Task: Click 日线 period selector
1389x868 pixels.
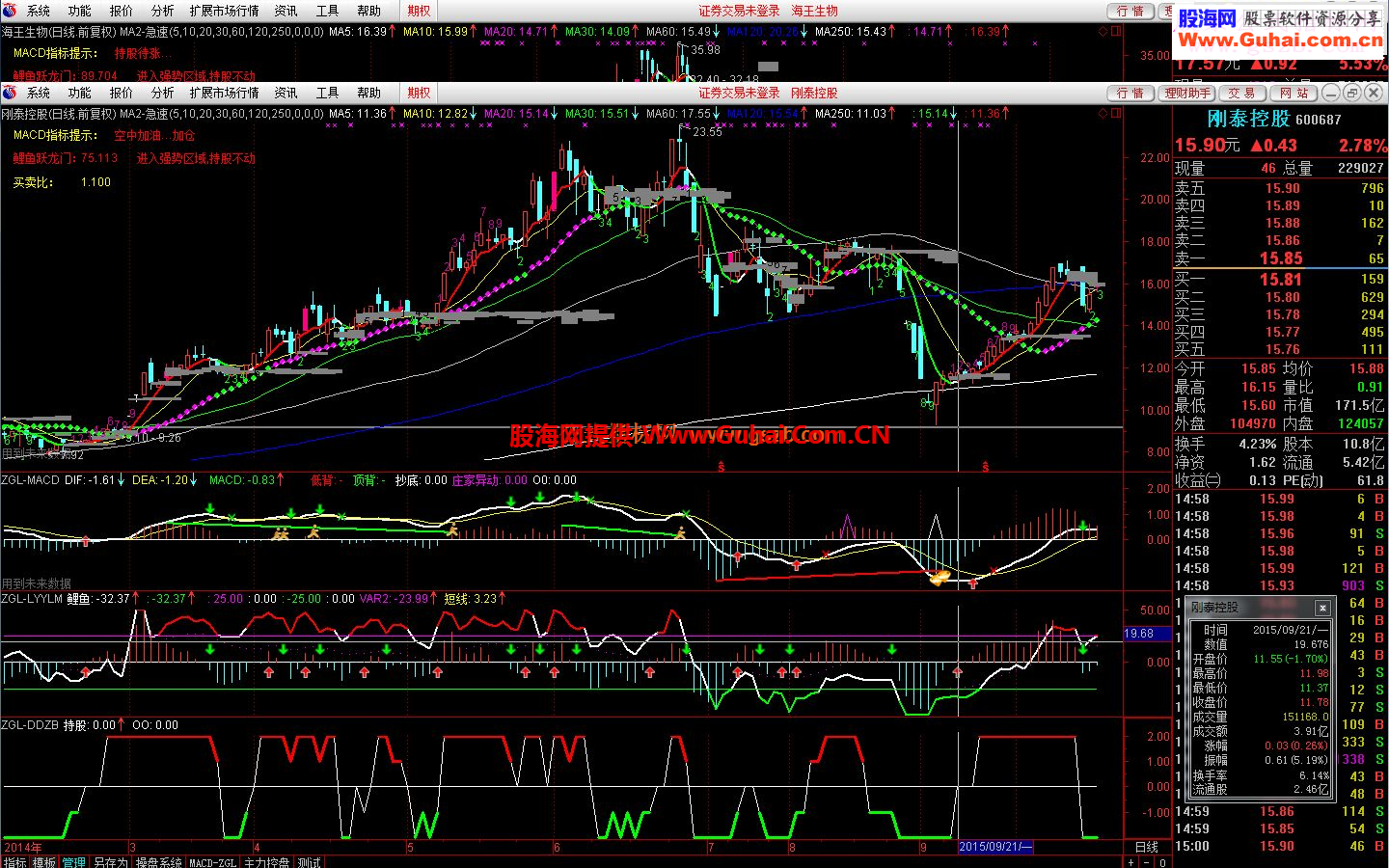Action: (x=1147, y=847)
